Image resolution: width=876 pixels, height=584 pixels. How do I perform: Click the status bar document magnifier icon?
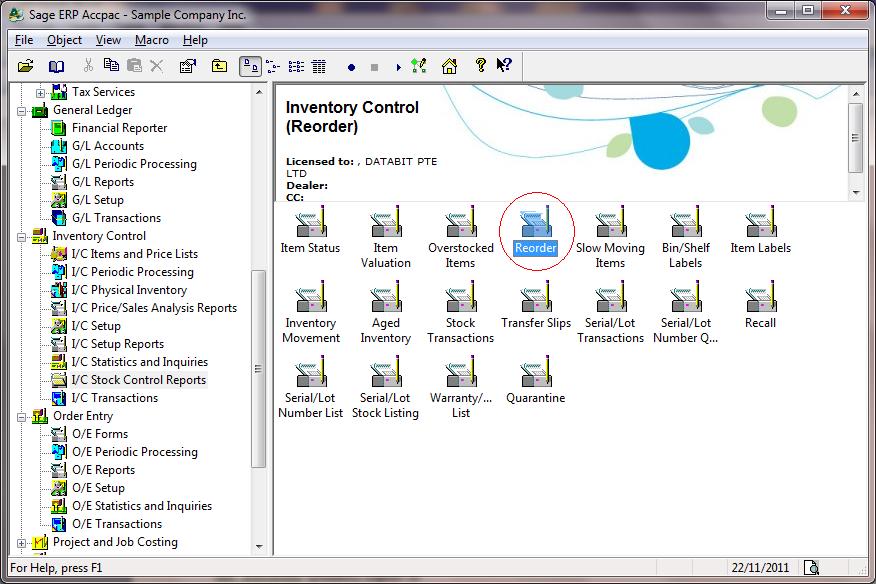tap(811, 568)
